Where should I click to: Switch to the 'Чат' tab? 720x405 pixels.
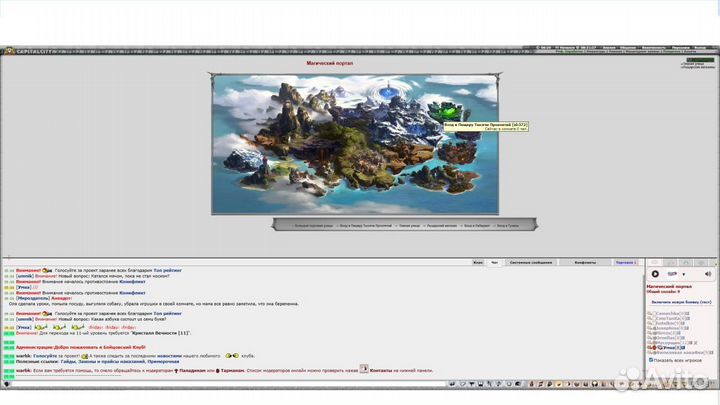click(494, 262)
